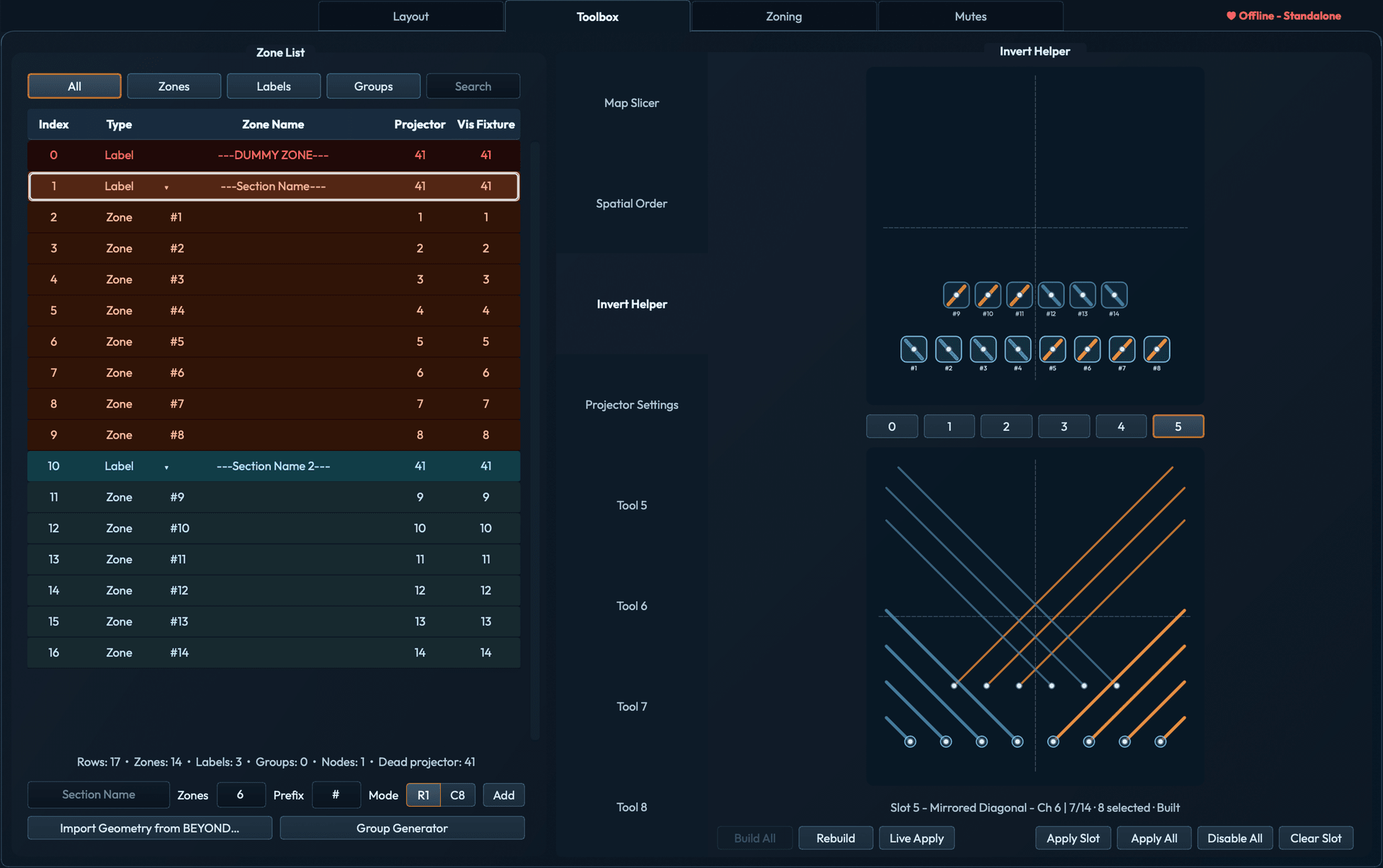
Task: Choose slot 5 in Invert Helper
Action: tap(1178, 426)
